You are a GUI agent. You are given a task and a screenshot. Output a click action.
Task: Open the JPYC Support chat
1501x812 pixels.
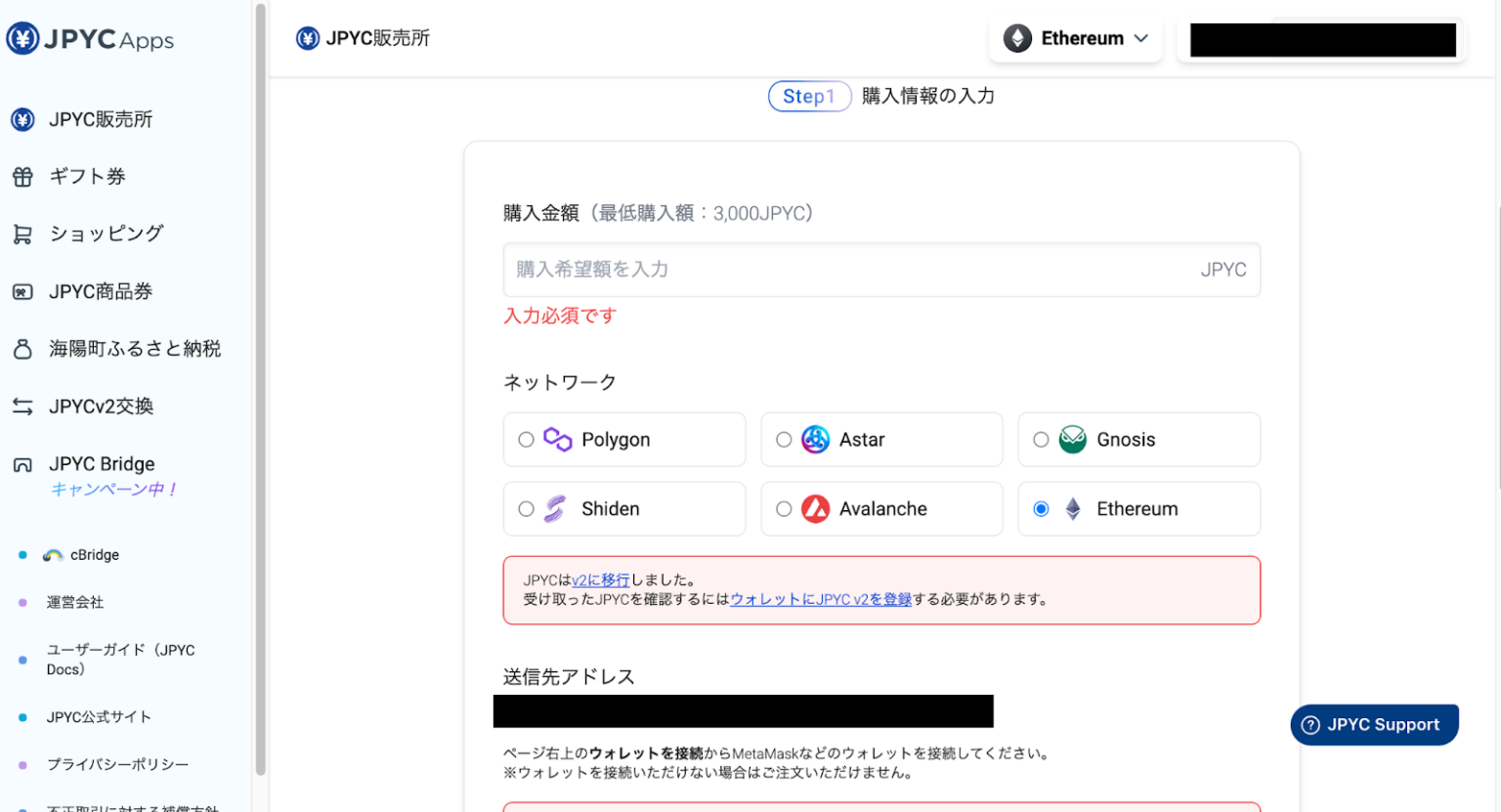pyautogui.click(x=1374, y=724)
